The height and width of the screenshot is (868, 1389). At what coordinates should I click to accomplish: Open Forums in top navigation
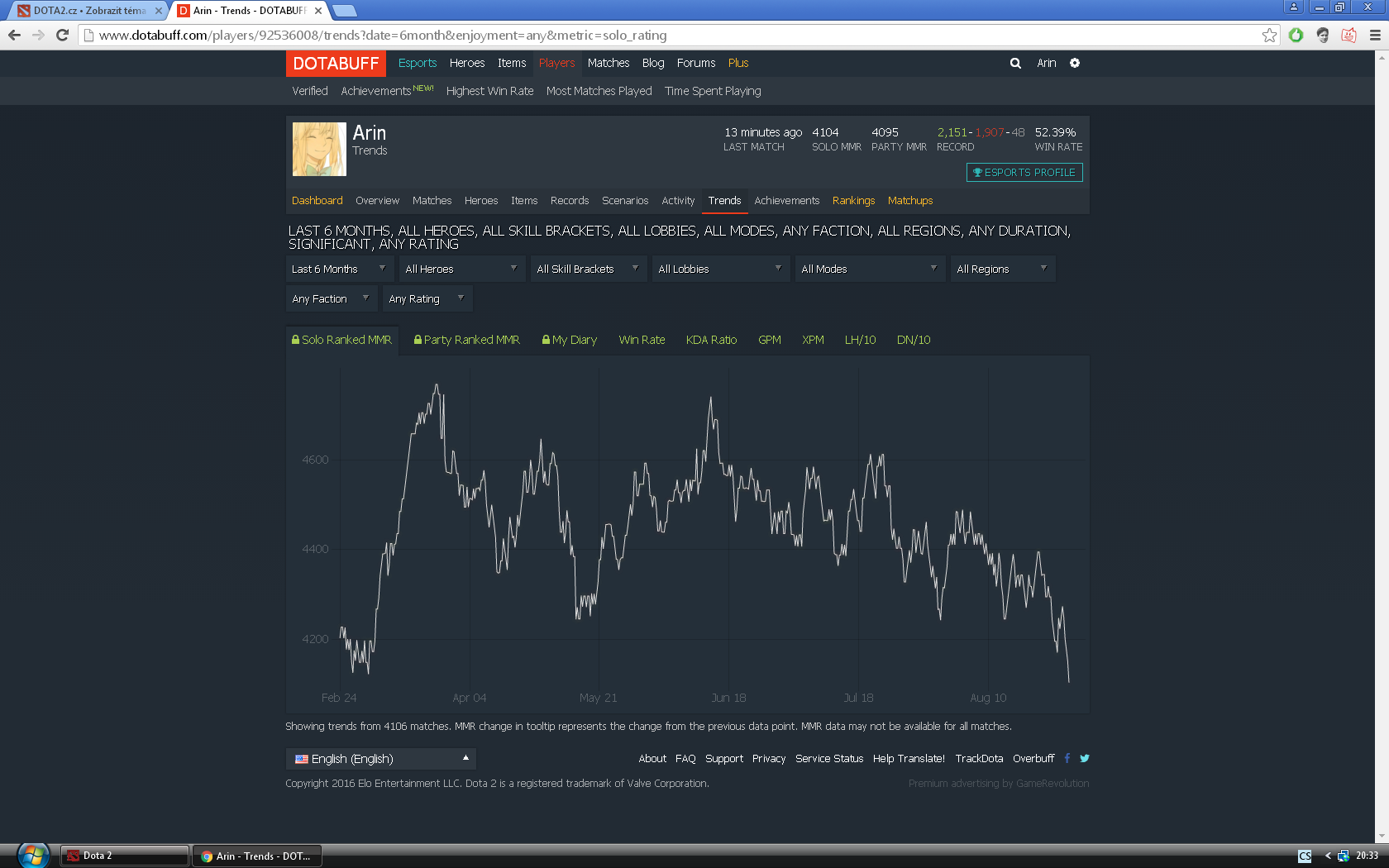(x=696, y=63)
